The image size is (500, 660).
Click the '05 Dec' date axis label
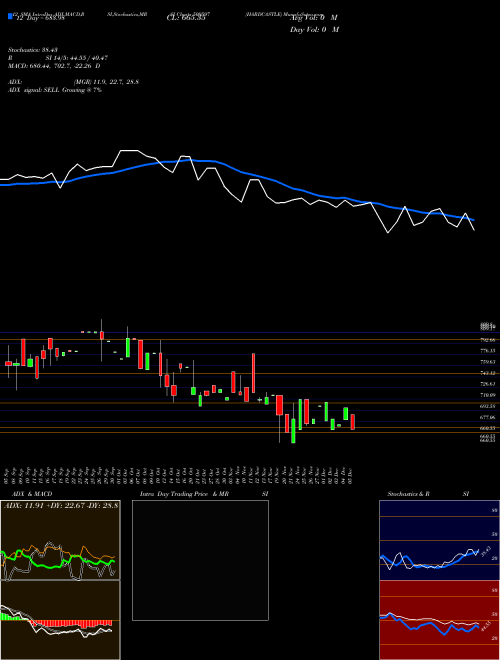(x=350, y=474)
